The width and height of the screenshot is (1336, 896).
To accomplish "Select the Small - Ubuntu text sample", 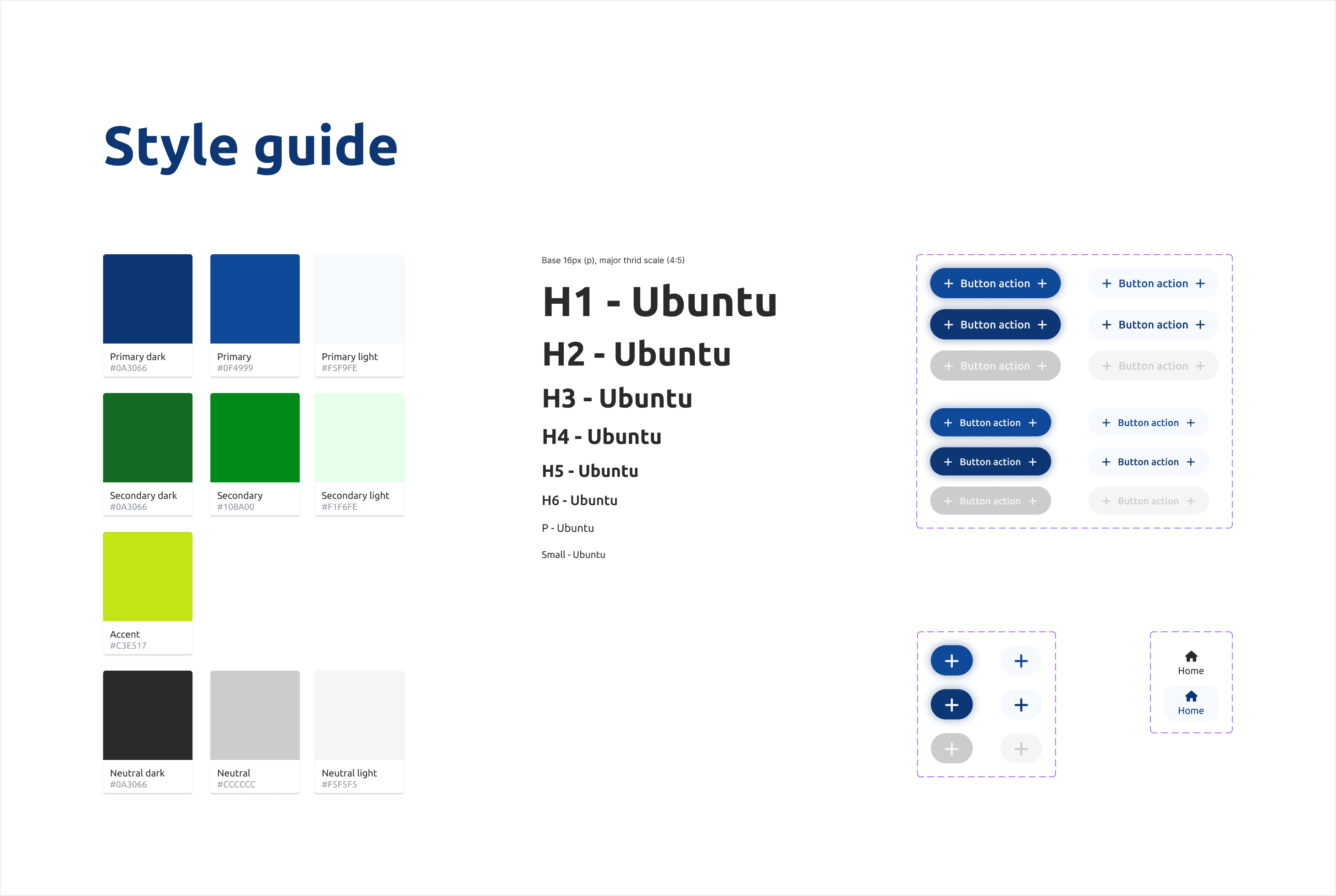I will tap(573, 554).
